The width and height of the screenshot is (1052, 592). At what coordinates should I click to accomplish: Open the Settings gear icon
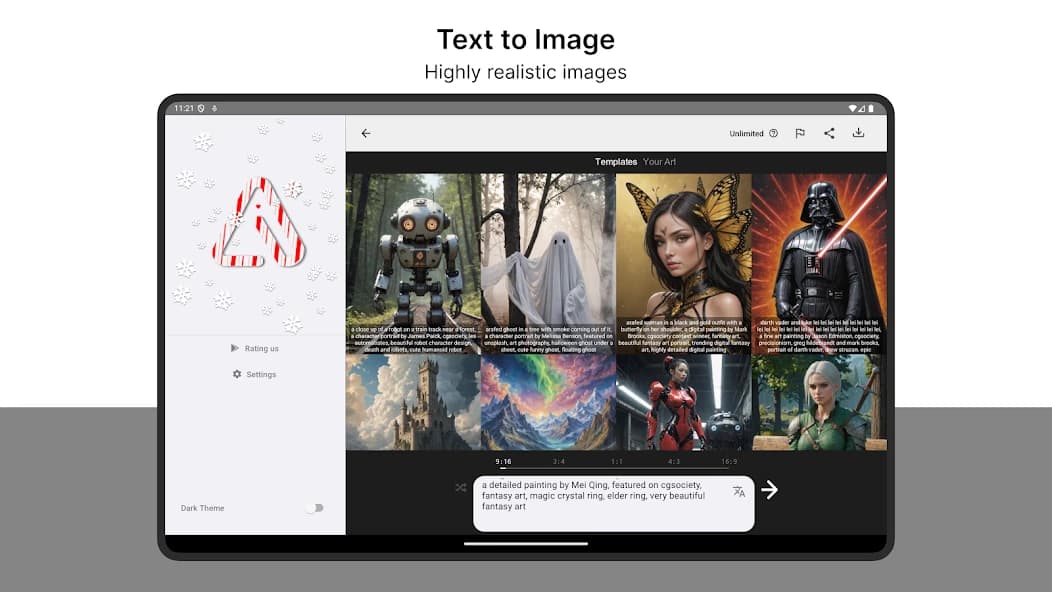tap(237, 374)
